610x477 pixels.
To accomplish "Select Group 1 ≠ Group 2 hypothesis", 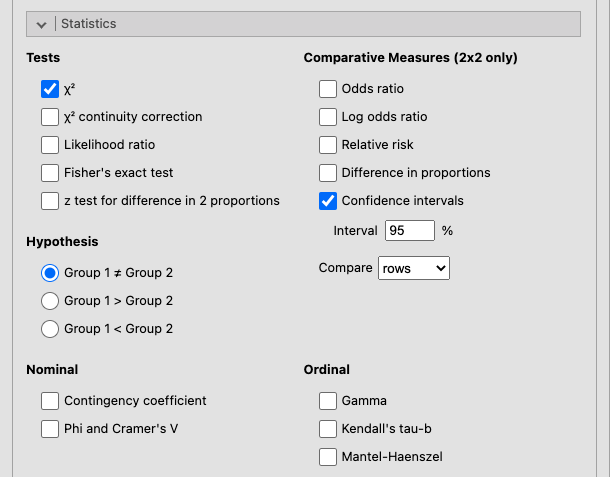I will (50, 273).
